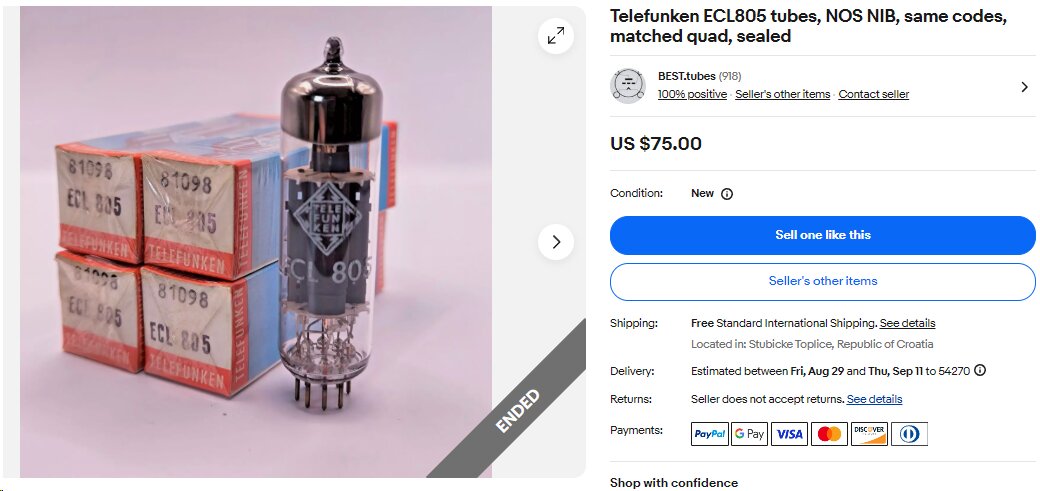
Task: Expand seller details chevron arrow
Action: [1025, 86]
